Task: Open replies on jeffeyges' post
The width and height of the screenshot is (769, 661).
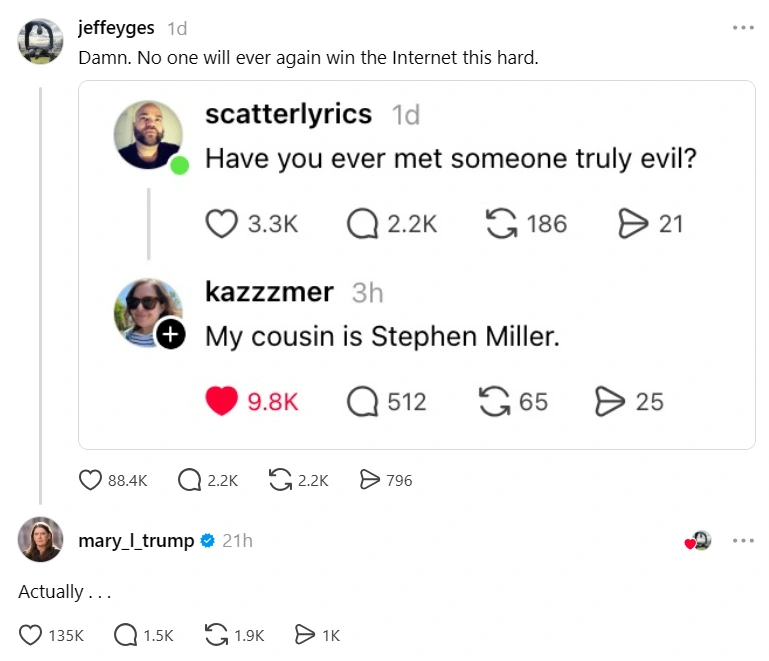Action: click(189, 481)
